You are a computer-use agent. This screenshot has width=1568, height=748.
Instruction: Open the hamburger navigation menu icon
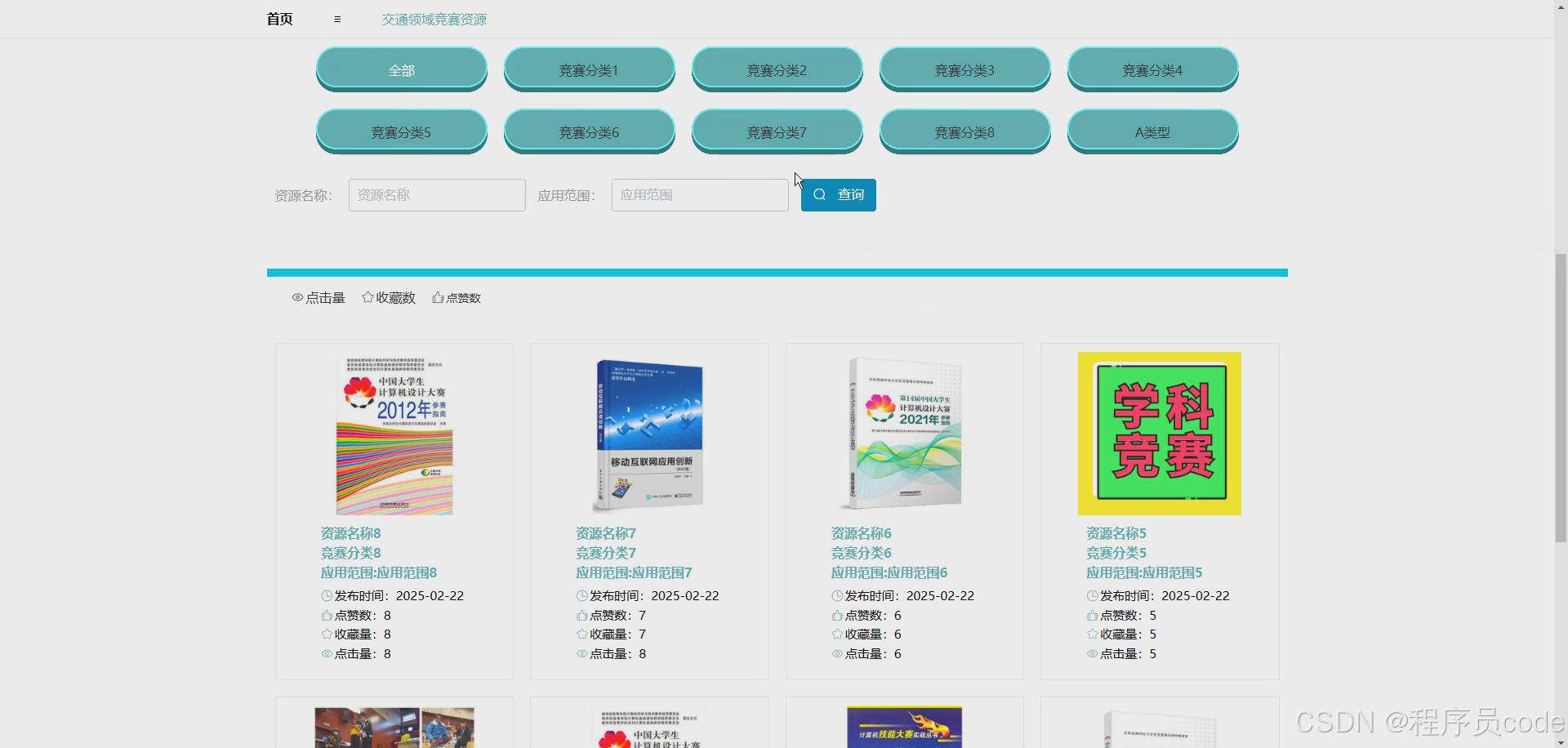coord(336,19)
